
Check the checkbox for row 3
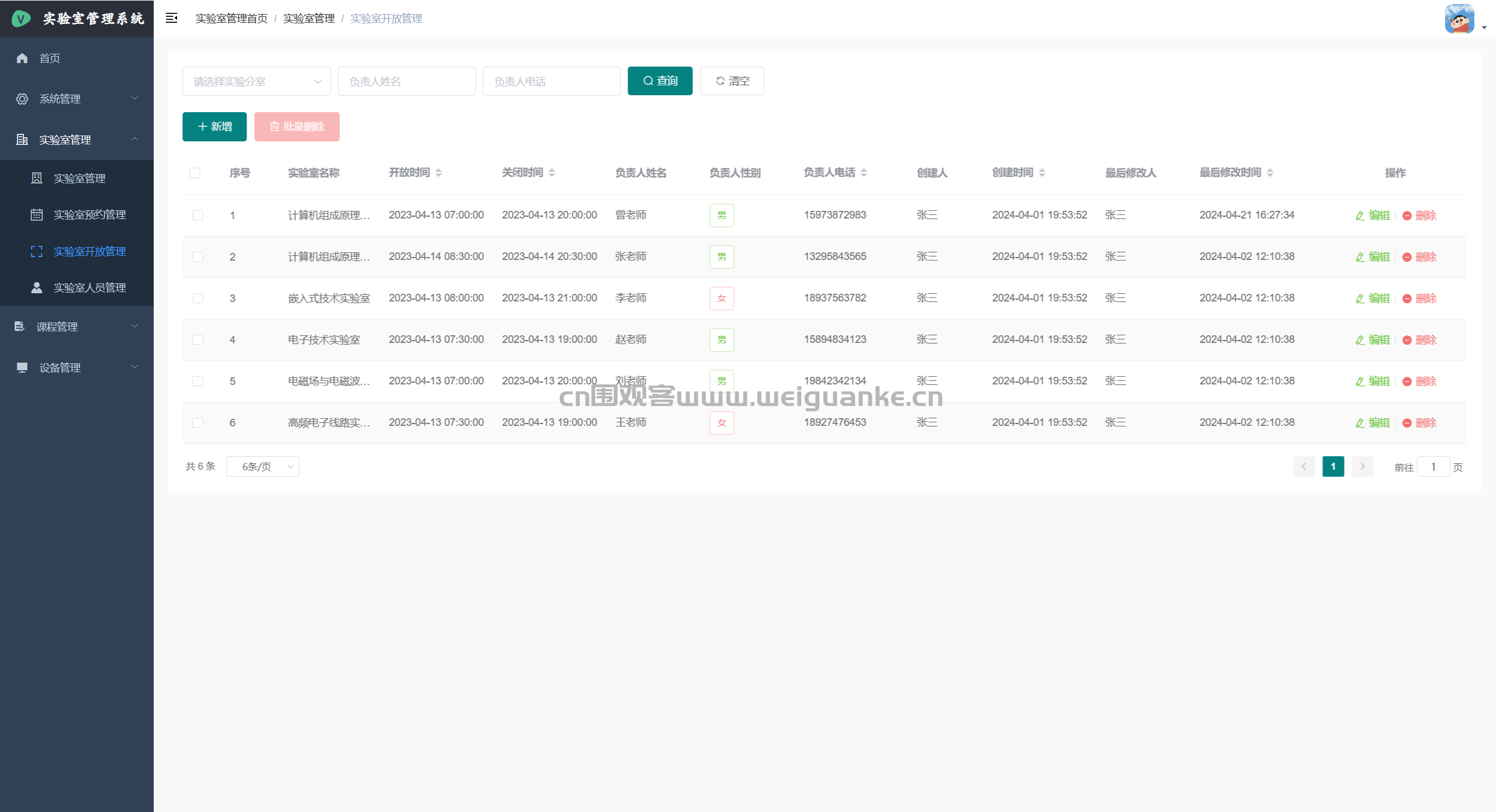(x=198, y=299)
